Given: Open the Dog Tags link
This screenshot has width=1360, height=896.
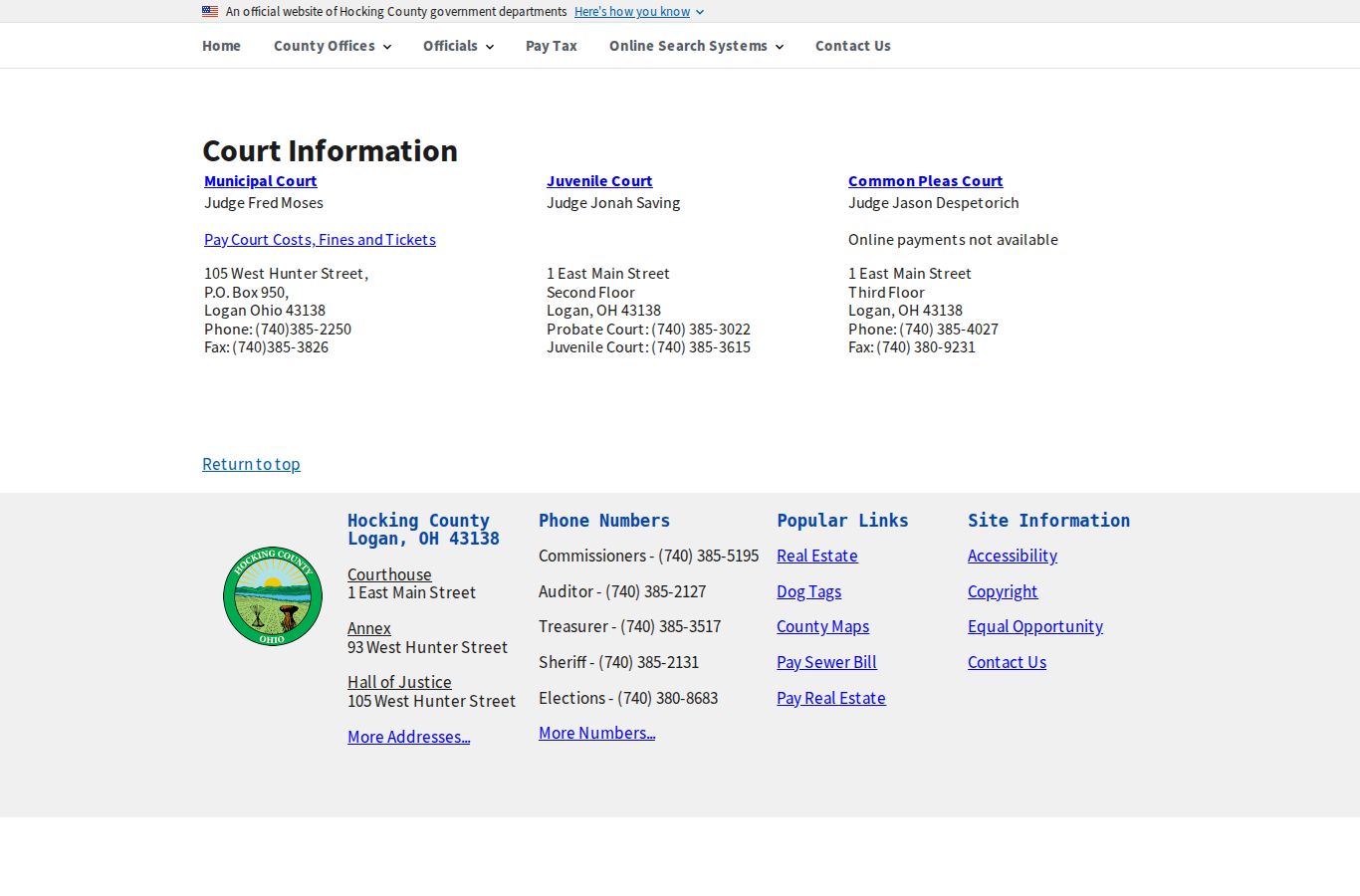Looking at the screenshot, I should tap(809, 591).
